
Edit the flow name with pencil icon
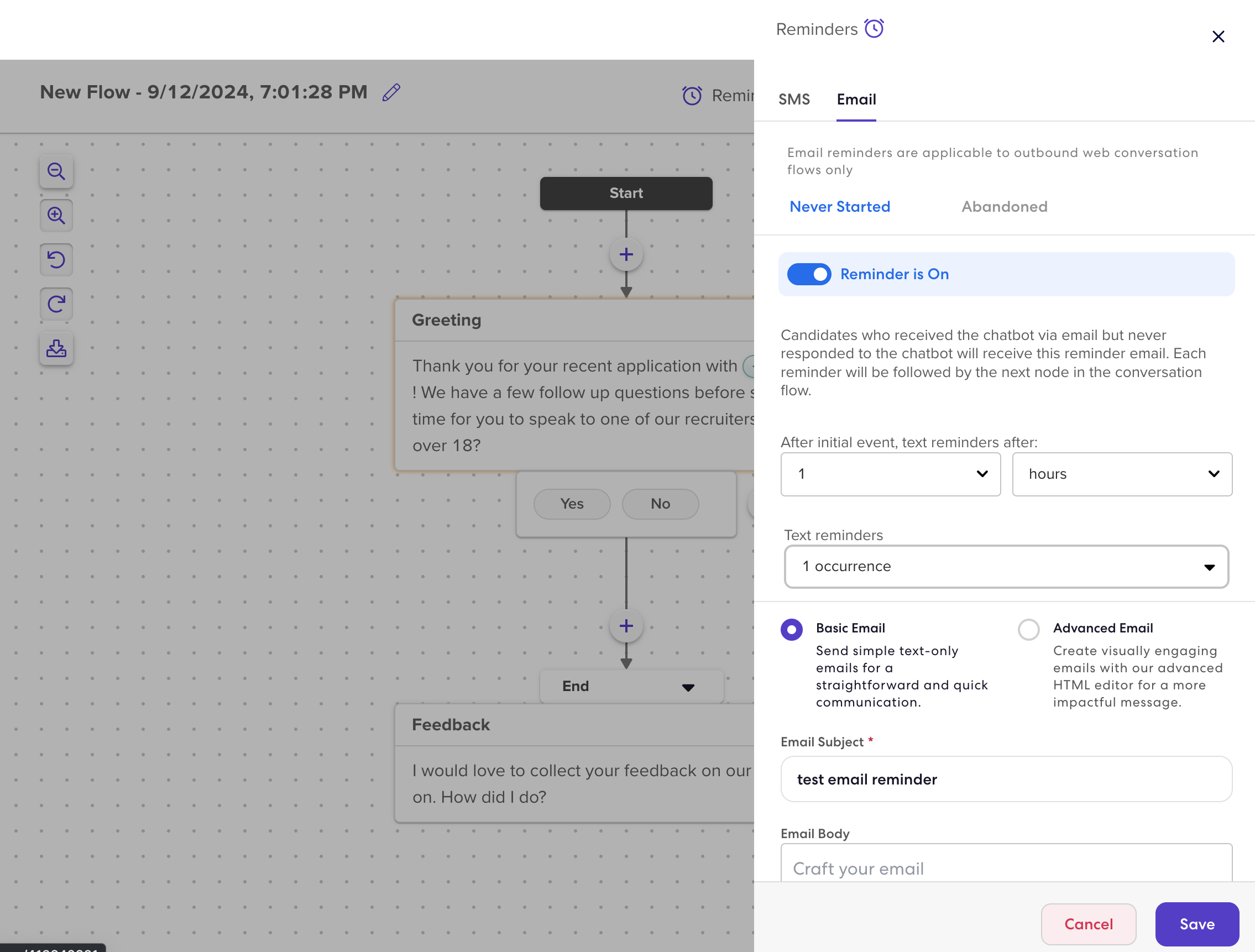pos(391,92)
